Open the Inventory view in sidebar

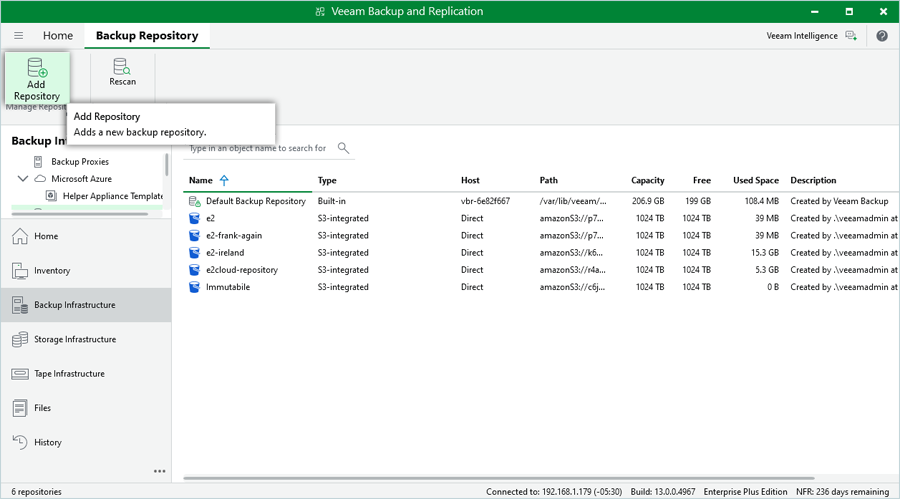coord(52,271)
